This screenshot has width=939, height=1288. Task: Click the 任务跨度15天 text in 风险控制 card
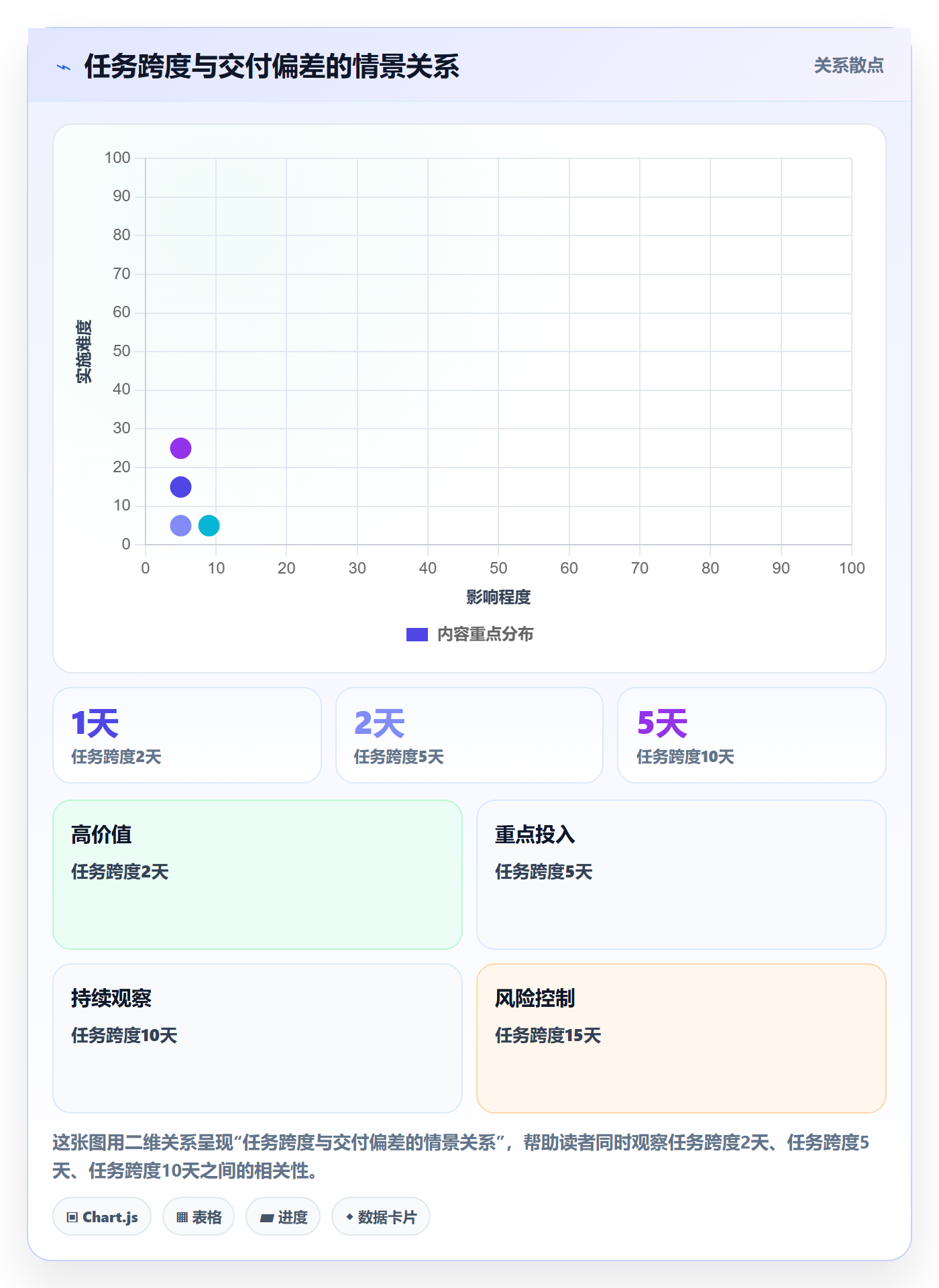[548, 1035]
